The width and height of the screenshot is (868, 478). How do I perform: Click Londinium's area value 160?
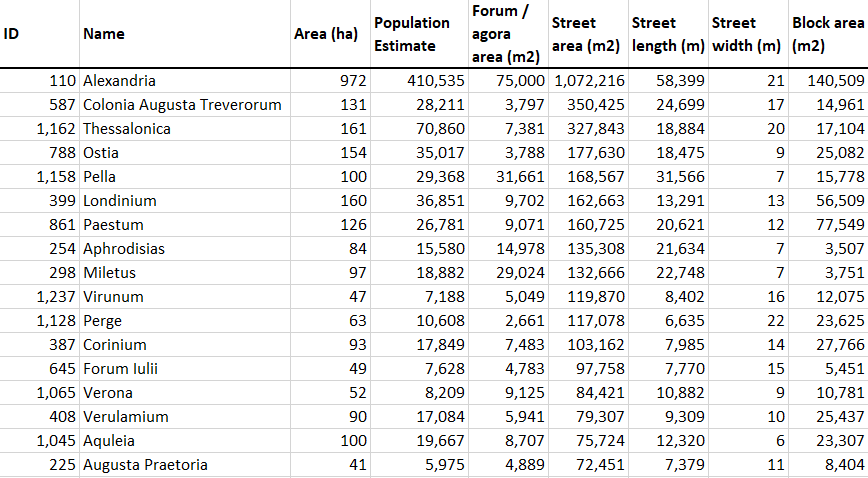330,201
